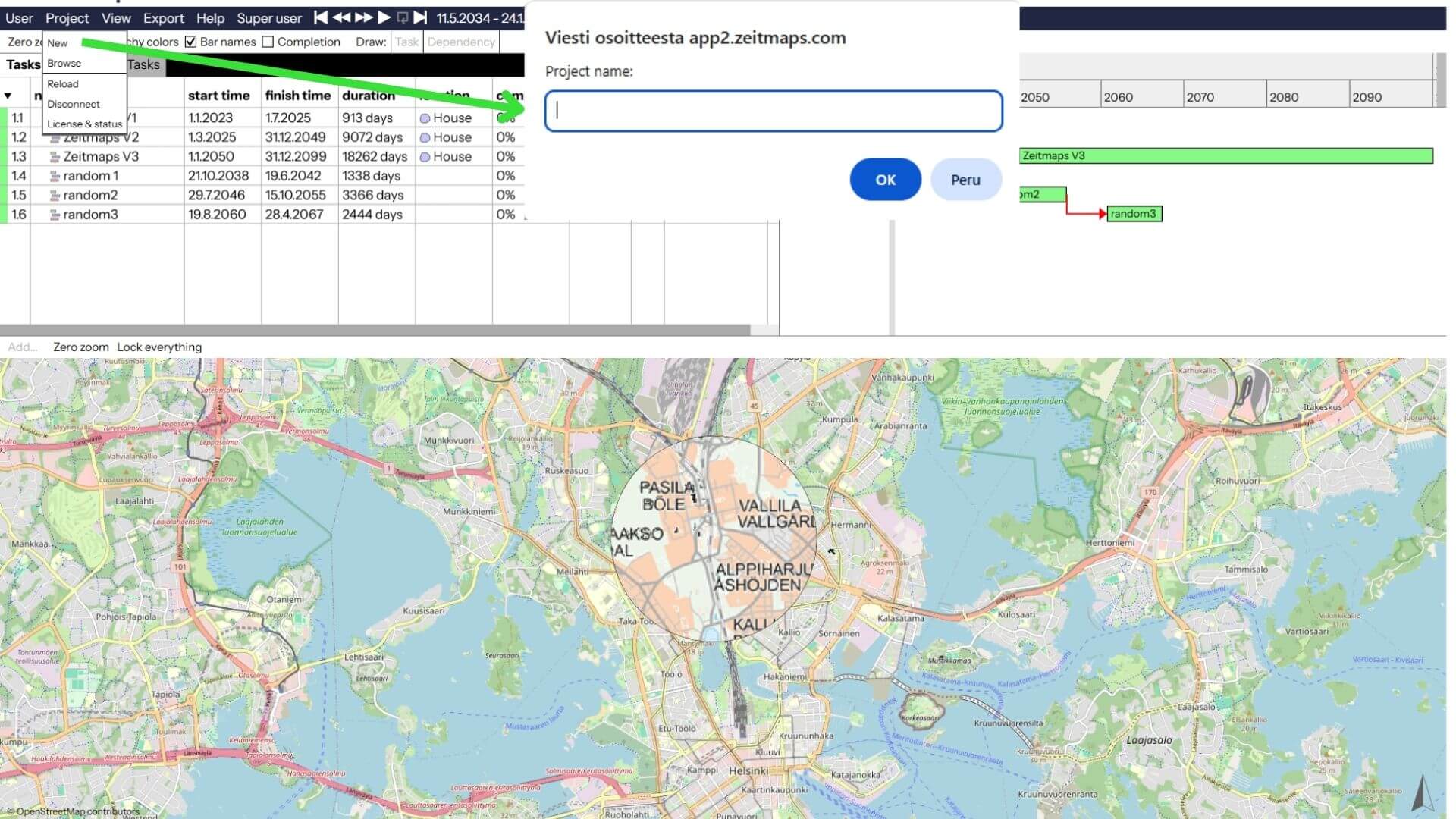Click task icon beside random 1

click(55, 176)
